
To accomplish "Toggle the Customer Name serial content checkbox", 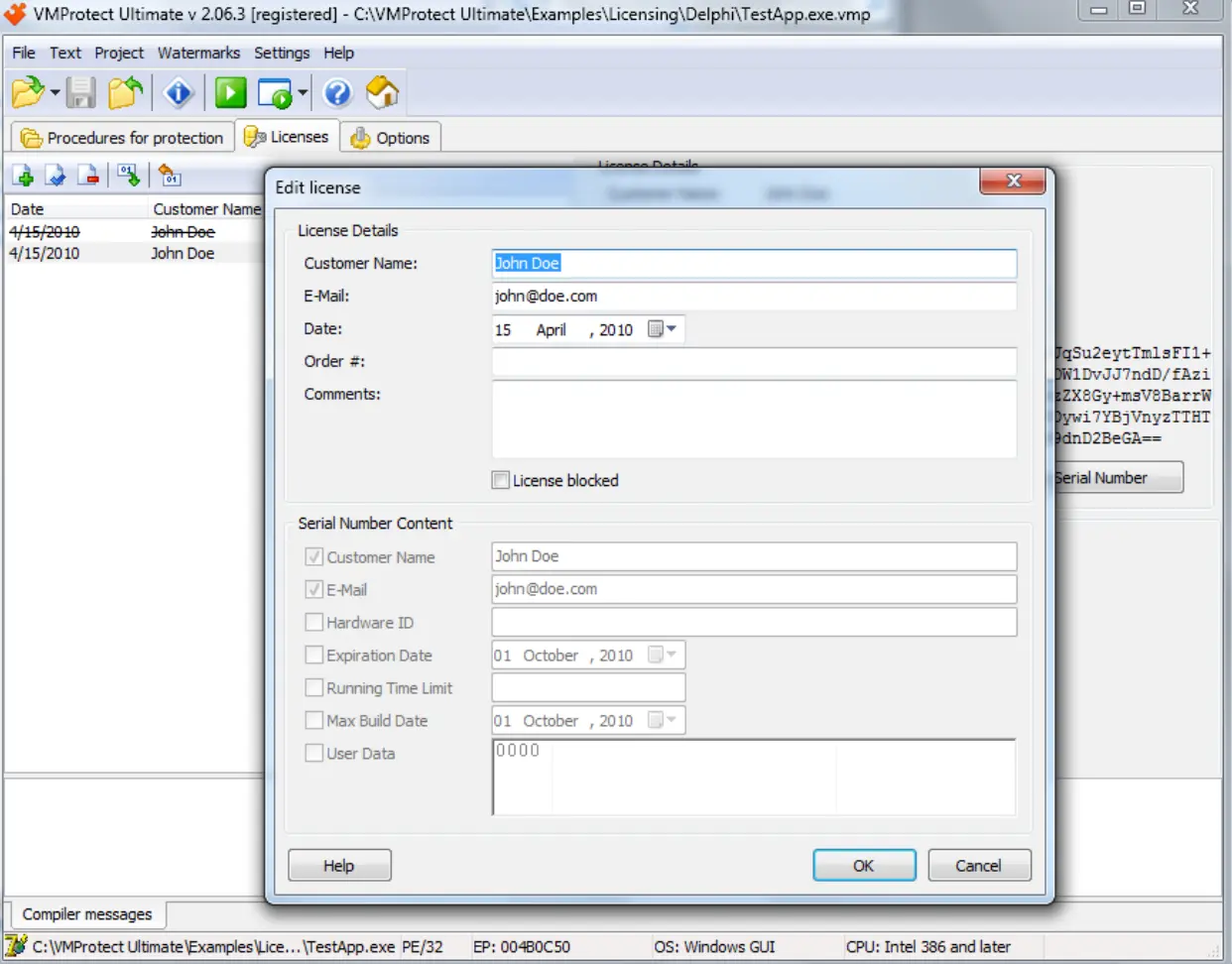I will tap(313, 556).
